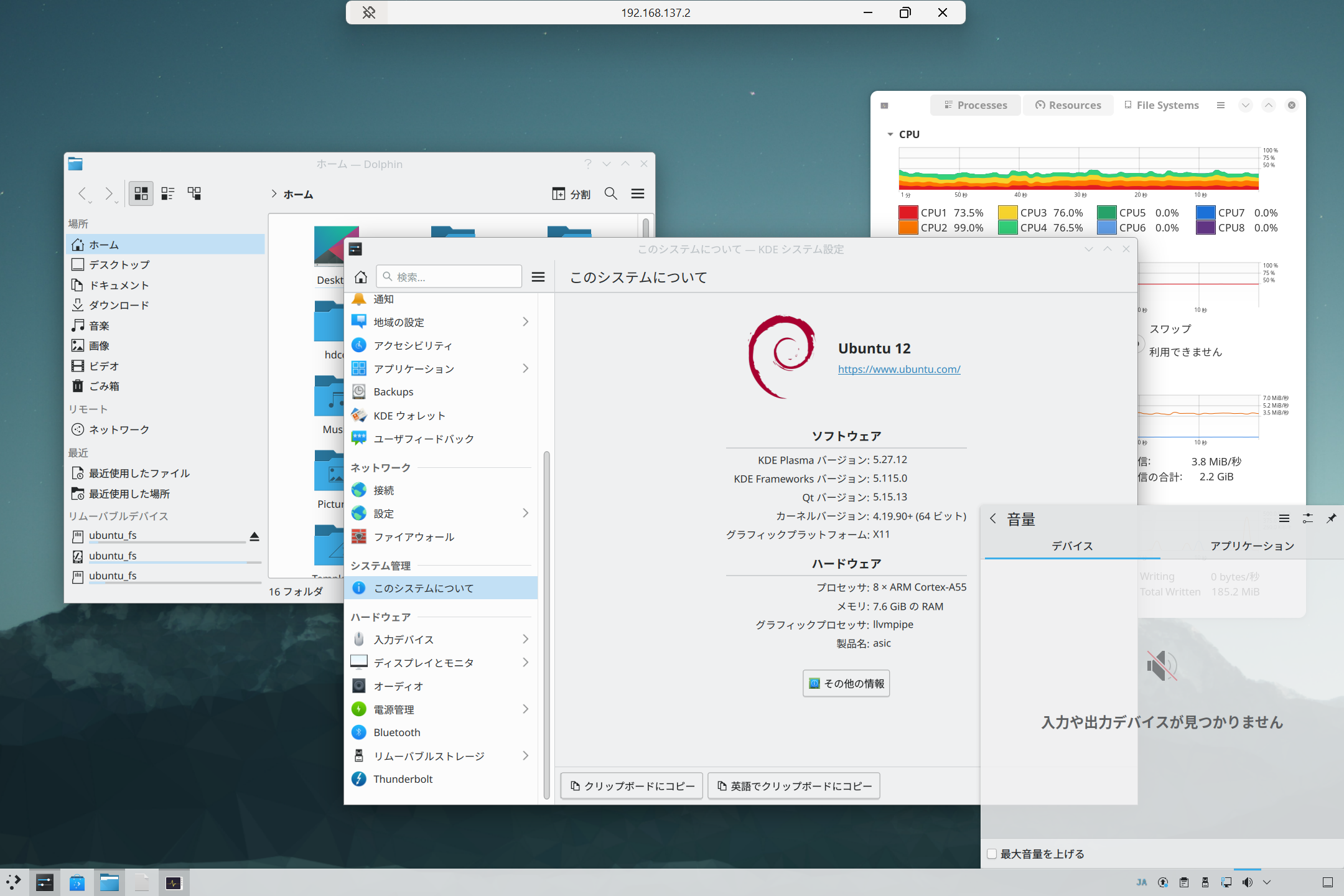1344x896 pixels.
Task: Switch Dolphin to details tree view
Action: tap(194, 194)
